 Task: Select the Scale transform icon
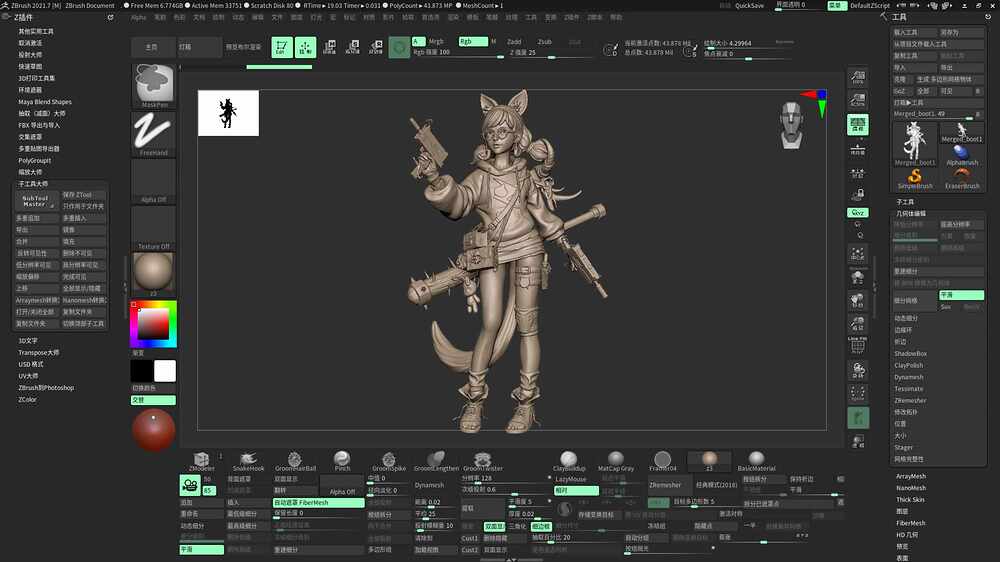click(353, 47)
